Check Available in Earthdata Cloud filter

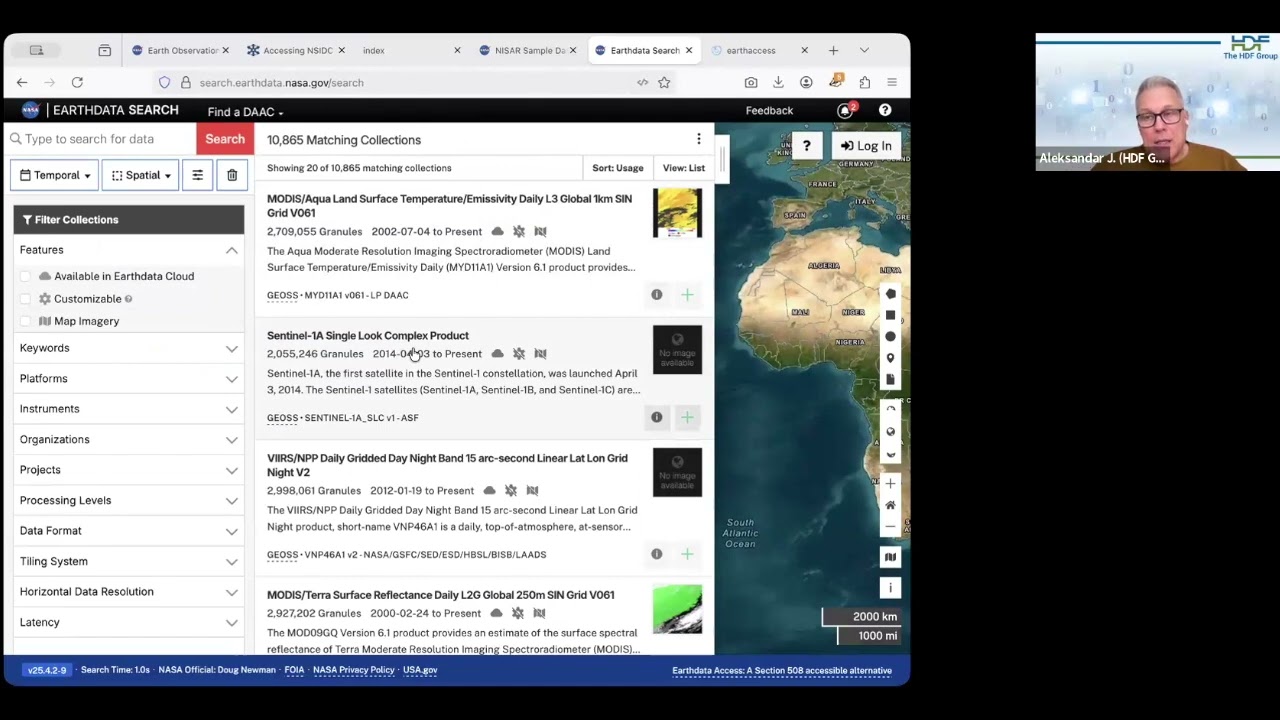(x=25, y=276)
